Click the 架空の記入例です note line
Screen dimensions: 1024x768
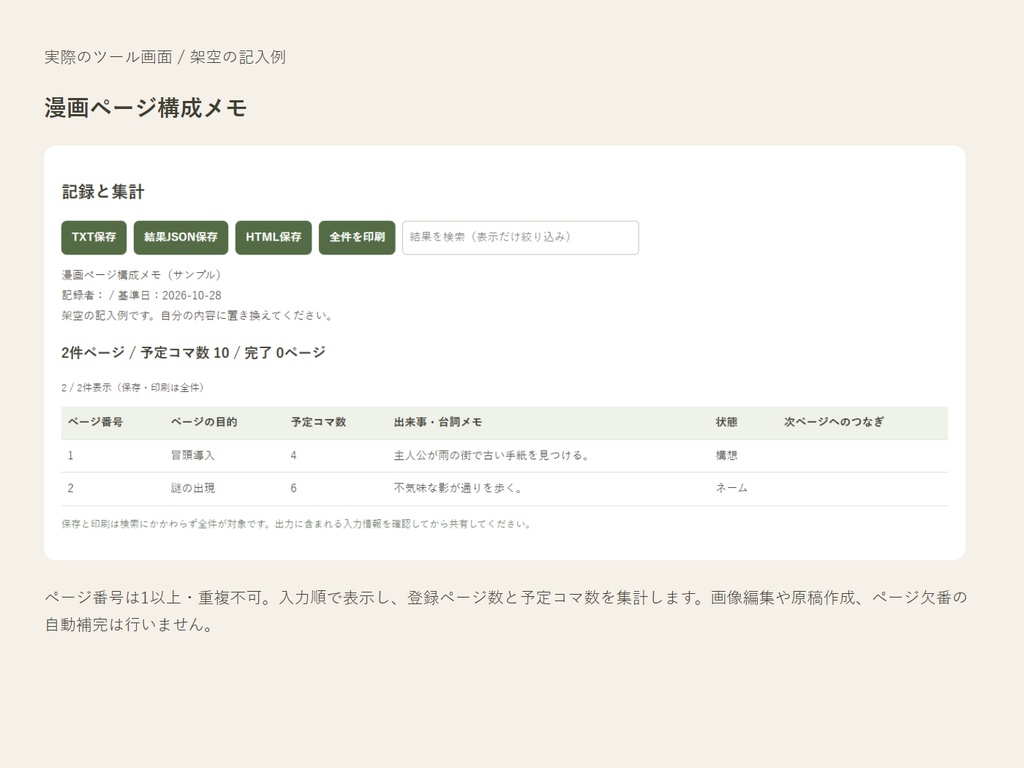198,315
